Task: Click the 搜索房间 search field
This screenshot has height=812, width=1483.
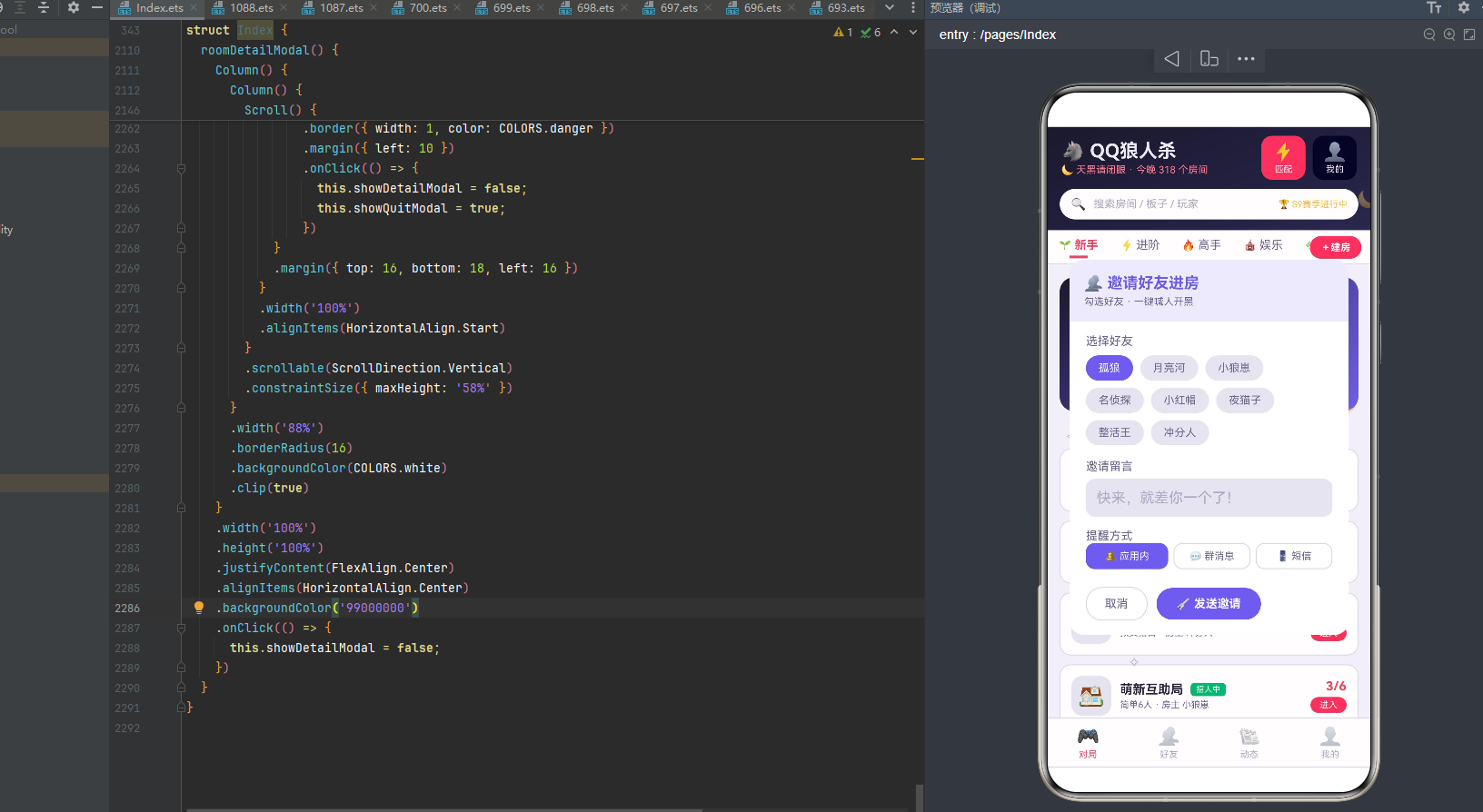Action: click(x=1209, y=204)
